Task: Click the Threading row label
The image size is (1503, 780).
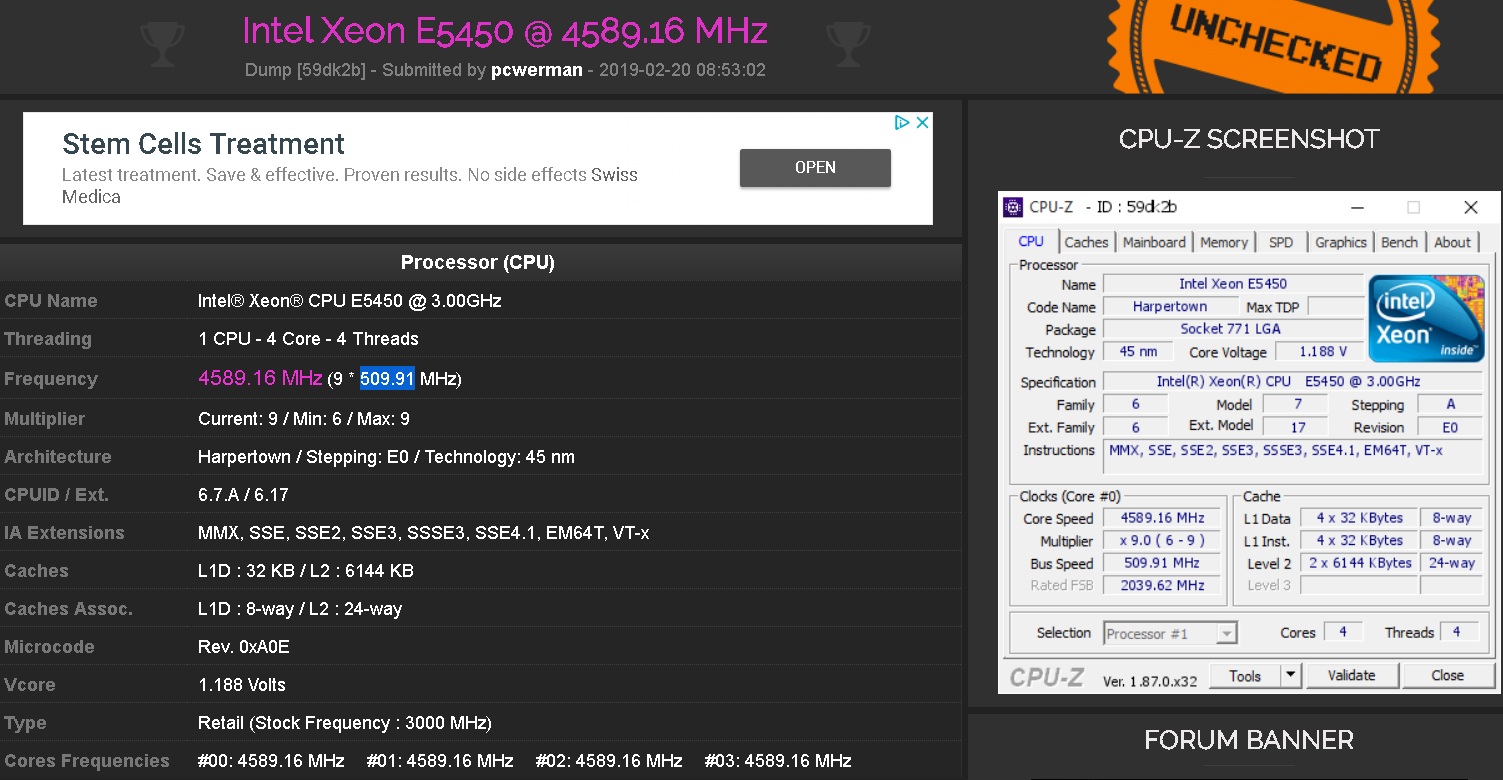Action: (x=48, y=339)
